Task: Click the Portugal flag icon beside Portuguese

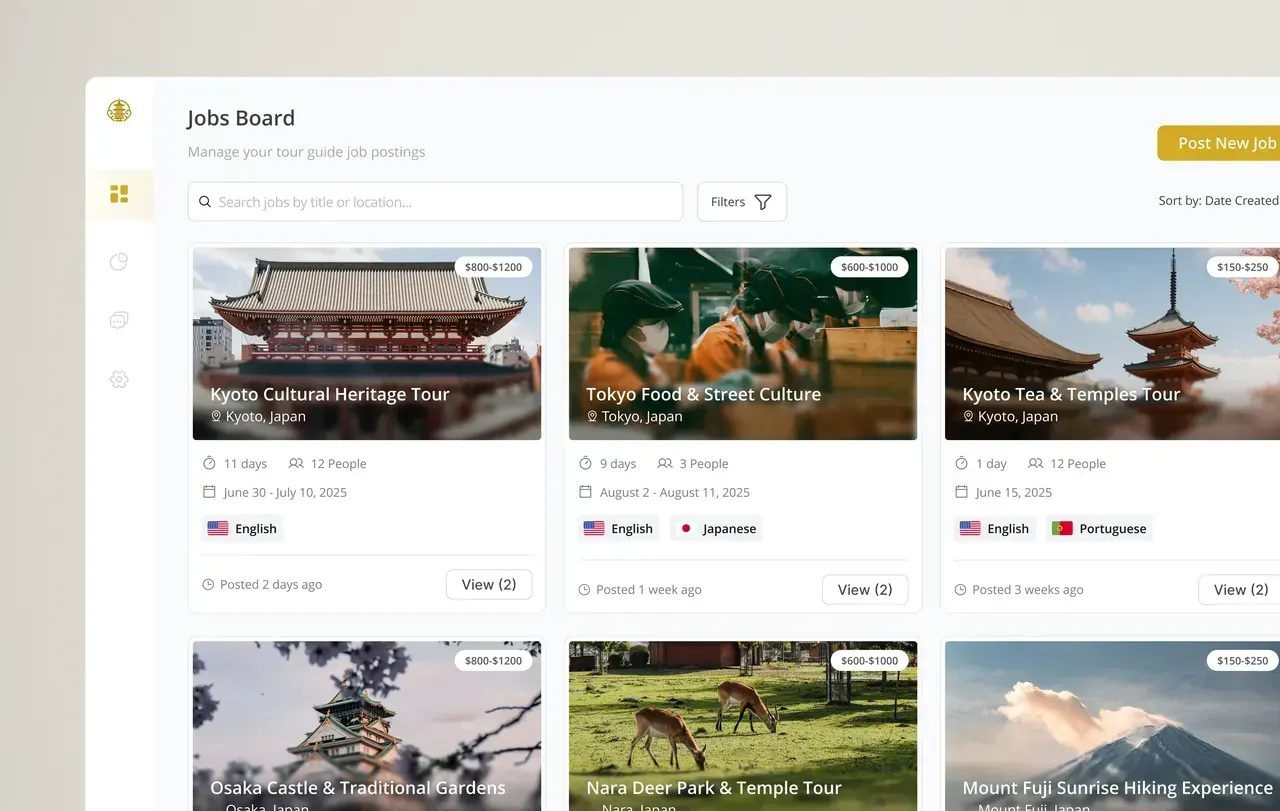Action: 1062,528
